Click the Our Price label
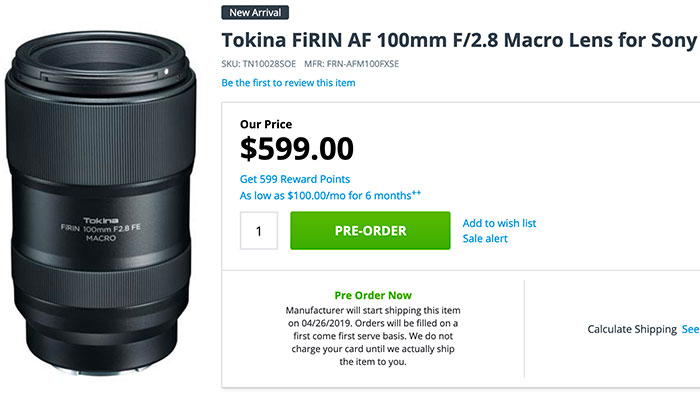 (266, 124)
